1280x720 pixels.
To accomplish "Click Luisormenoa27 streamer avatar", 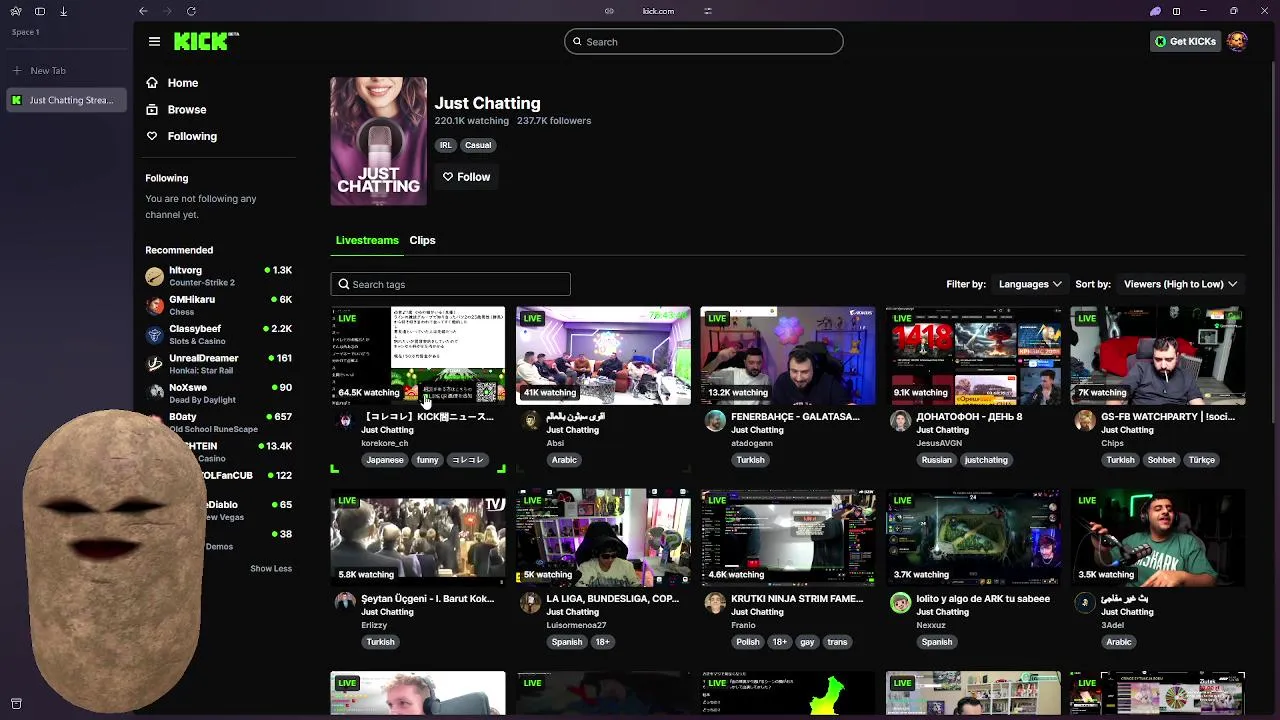I will click(x=530, y=603).
